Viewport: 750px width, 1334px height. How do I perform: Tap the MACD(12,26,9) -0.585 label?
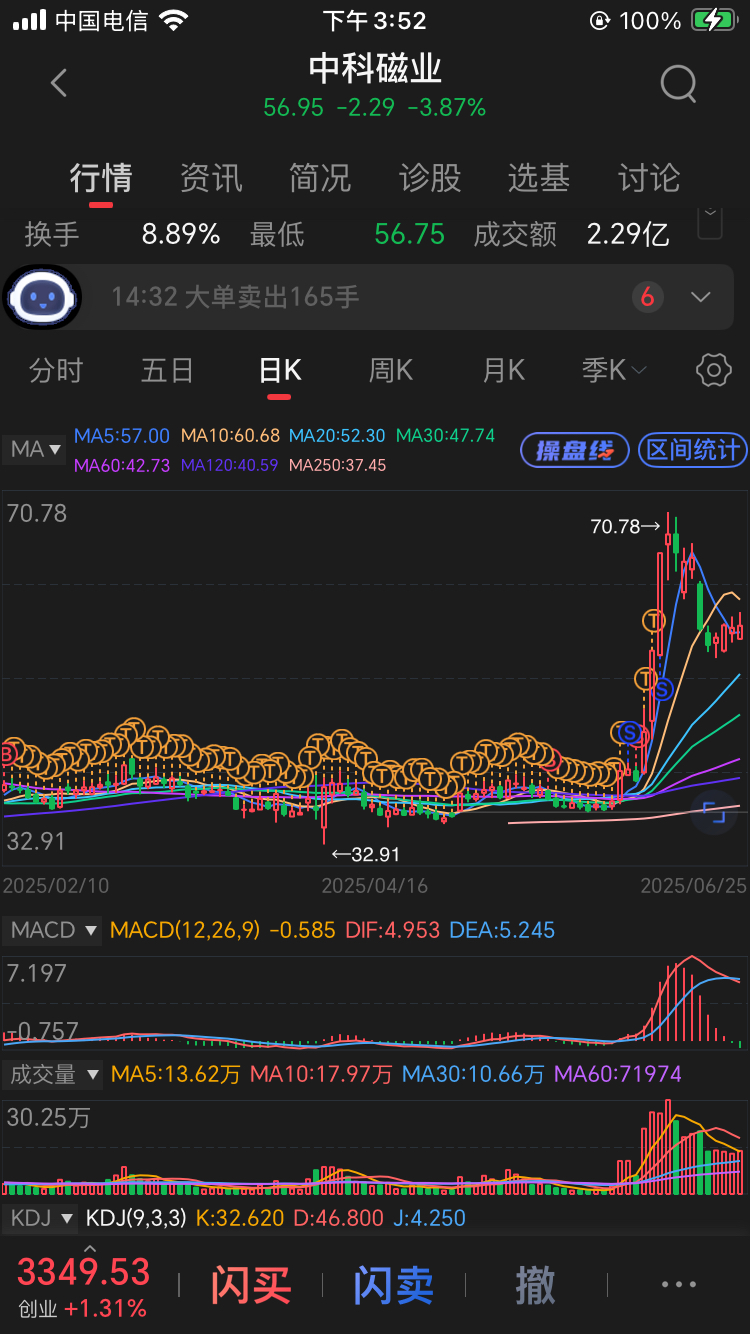223,930
